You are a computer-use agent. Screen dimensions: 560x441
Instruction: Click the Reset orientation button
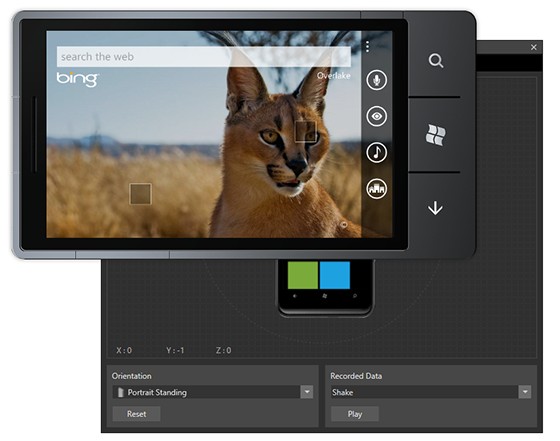coord(136,414)
